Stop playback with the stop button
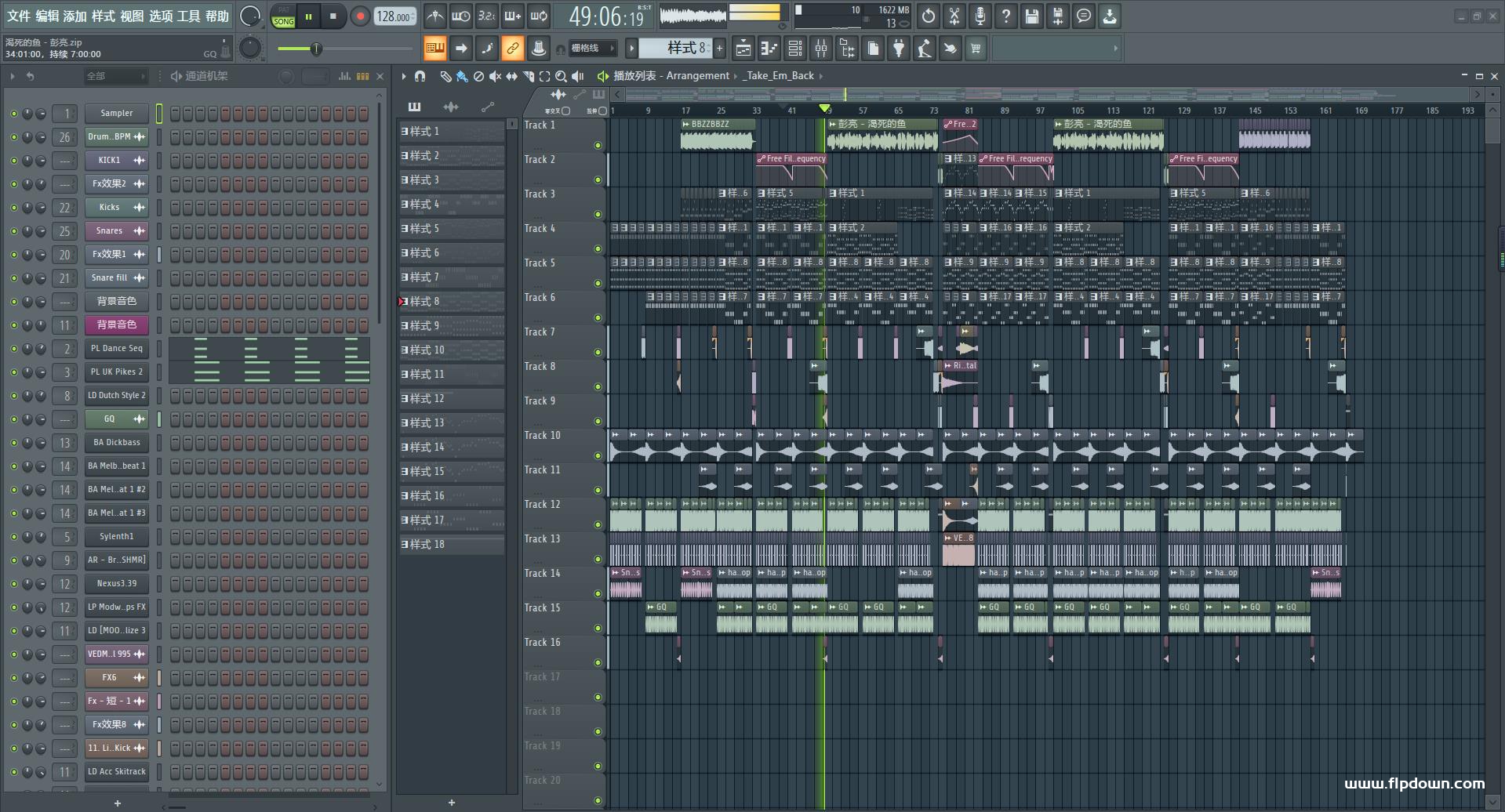 tap(333, 16)
